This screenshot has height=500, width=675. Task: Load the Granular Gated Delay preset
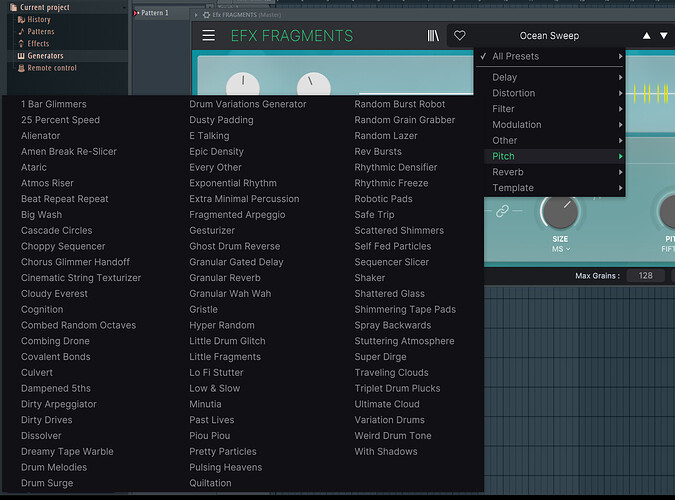[x=236, y=262]
